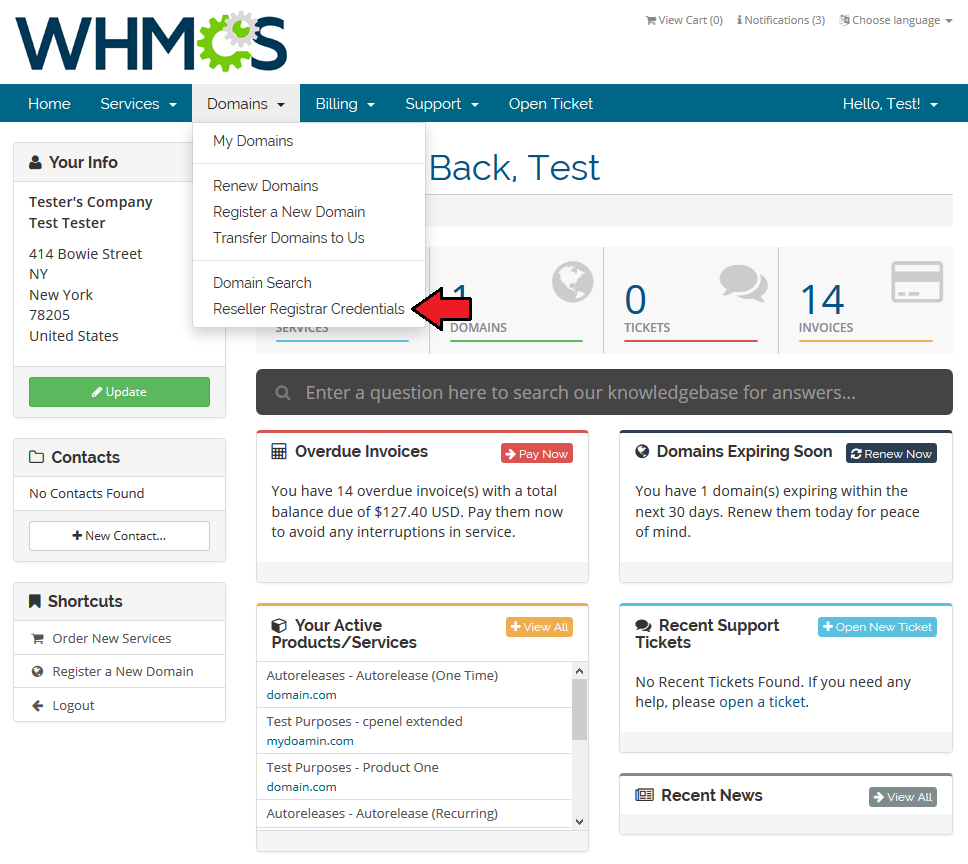
Task: Click Logout shortcut
Action: click(119, 705)
